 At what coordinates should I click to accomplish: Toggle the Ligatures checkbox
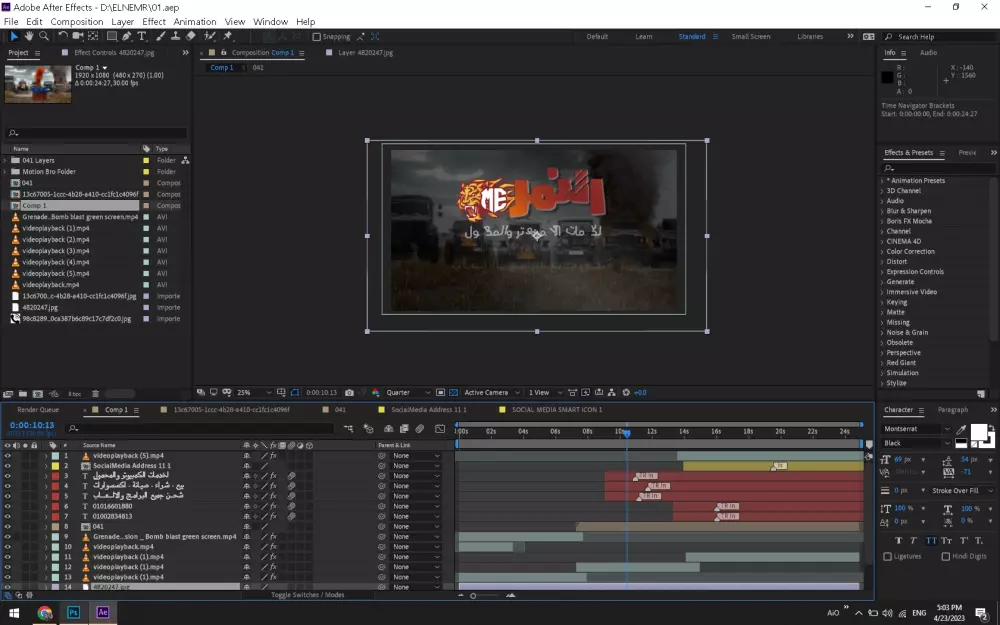888,556
